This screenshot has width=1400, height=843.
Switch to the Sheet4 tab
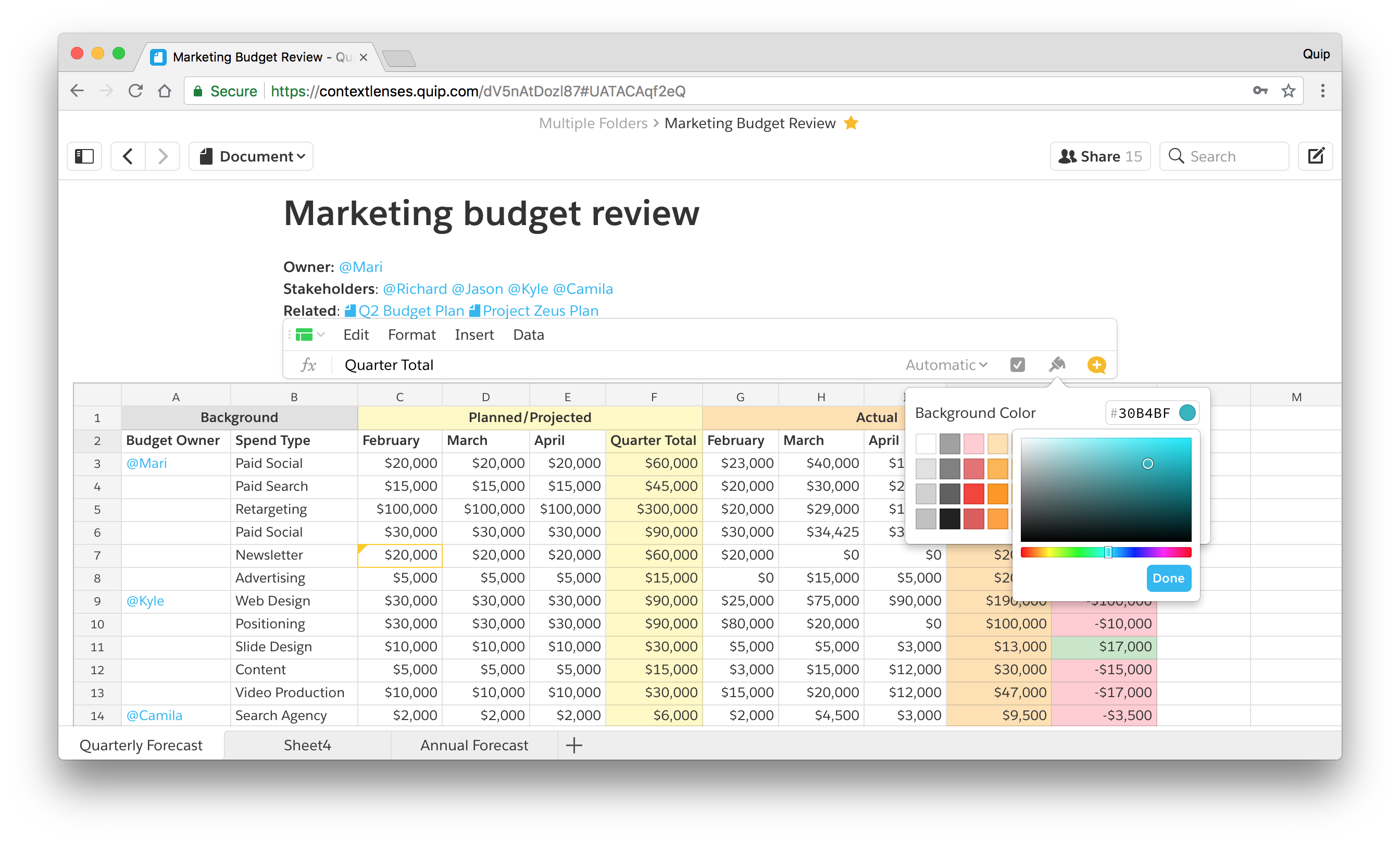307,745
